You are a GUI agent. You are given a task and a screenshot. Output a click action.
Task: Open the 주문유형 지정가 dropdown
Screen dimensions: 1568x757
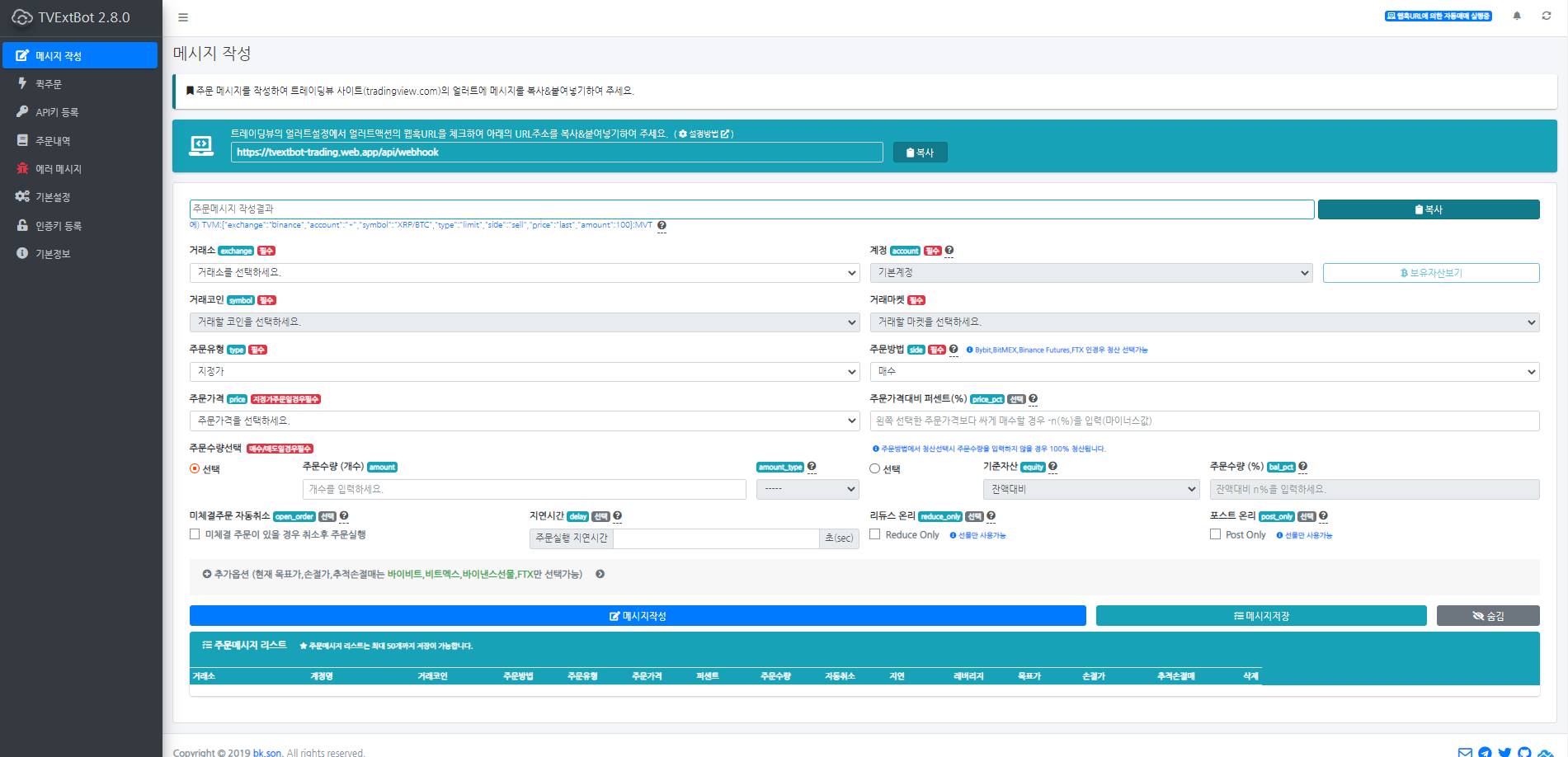pos(524,372)
